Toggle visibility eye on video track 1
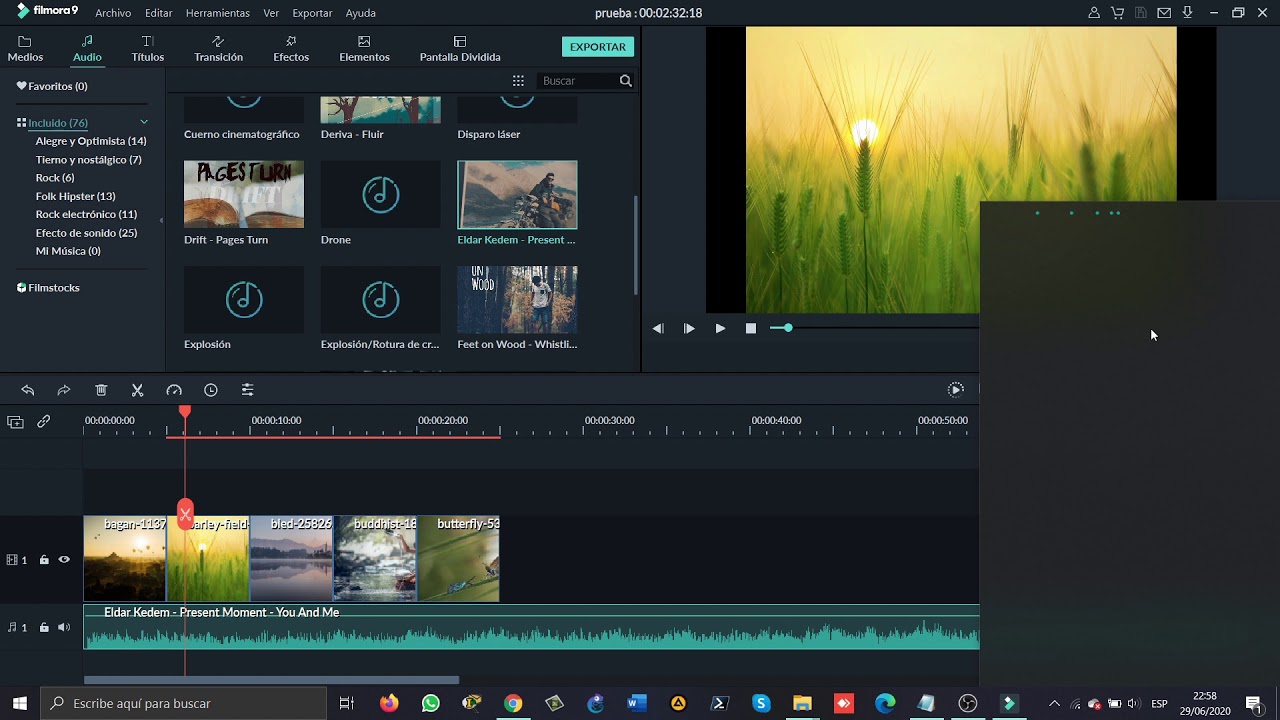1280x720 pixels. (x=64, y=560)
